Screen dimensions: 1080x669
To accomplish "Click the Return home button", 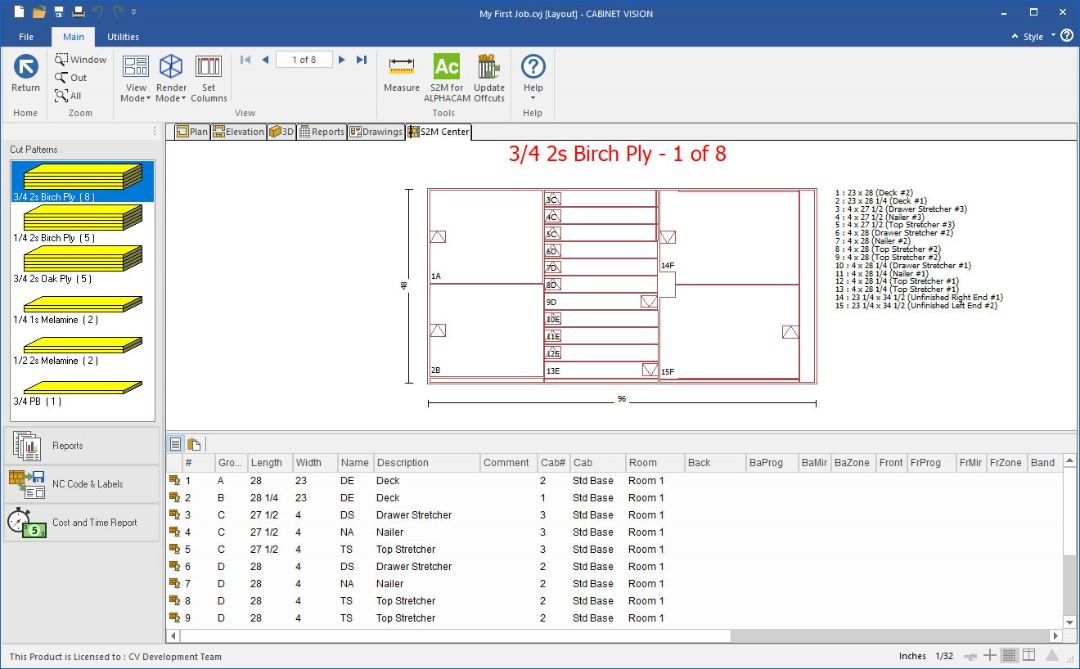I will [x=26, y=75].
